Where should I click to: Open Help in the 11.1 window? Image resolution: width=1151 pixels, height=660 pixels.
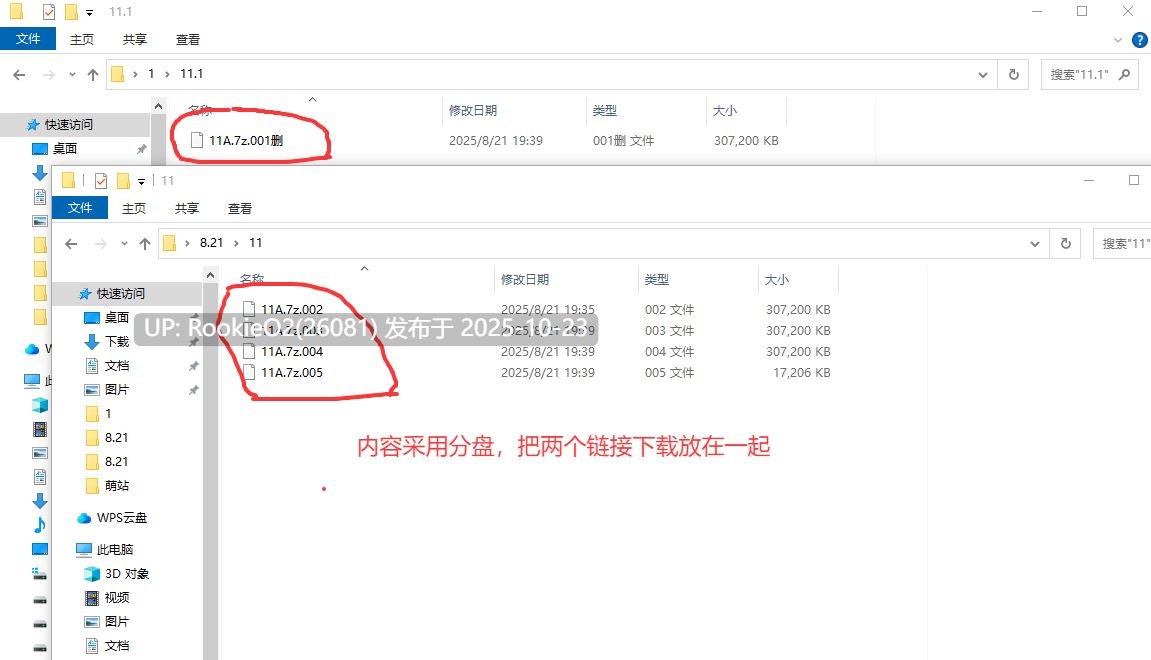pyautogui.click(x=1140, y=40)
